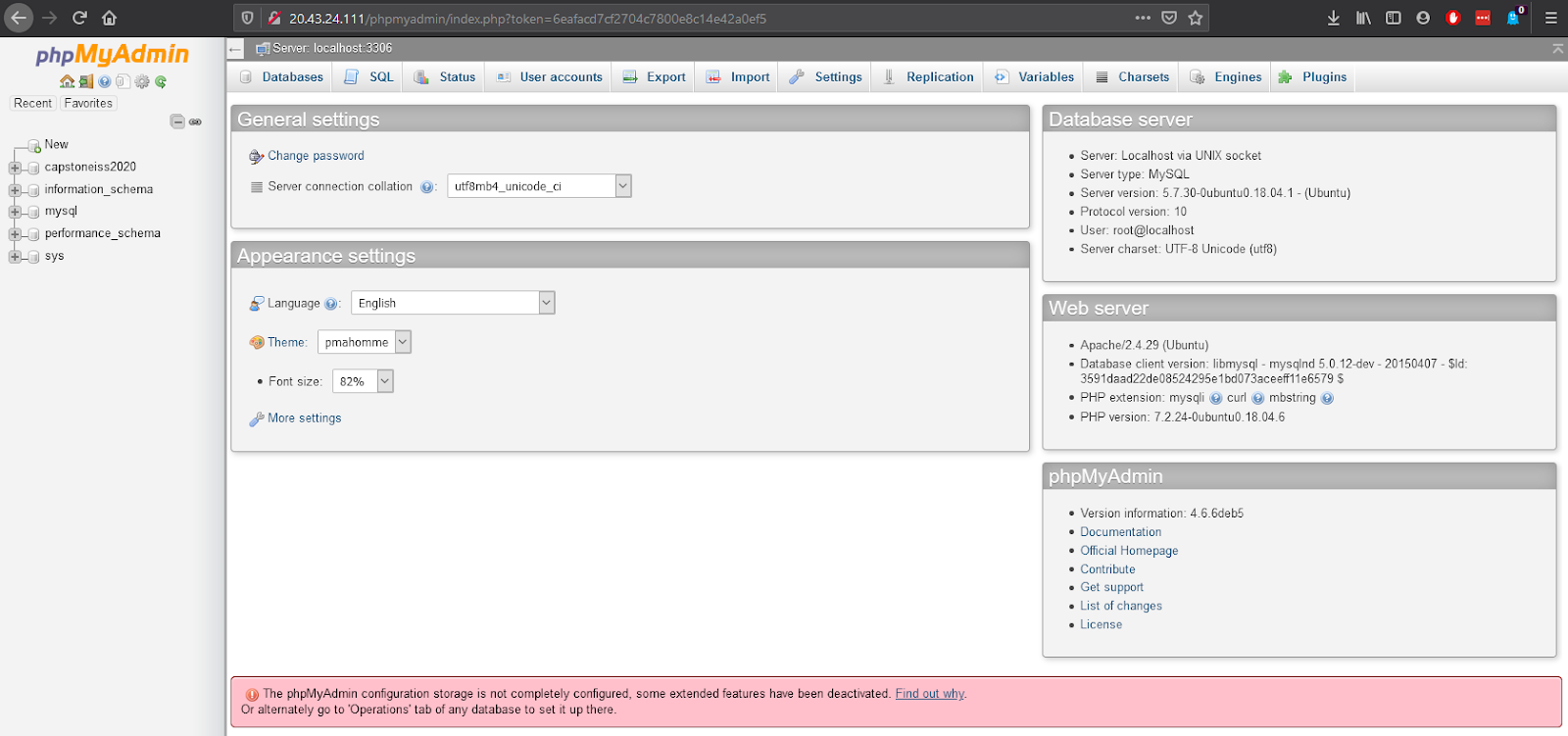Image resolution: width=1568 pixels, height=736 pixels.
Task: Hide navigation panel arrow button
Action: [234, 48]
